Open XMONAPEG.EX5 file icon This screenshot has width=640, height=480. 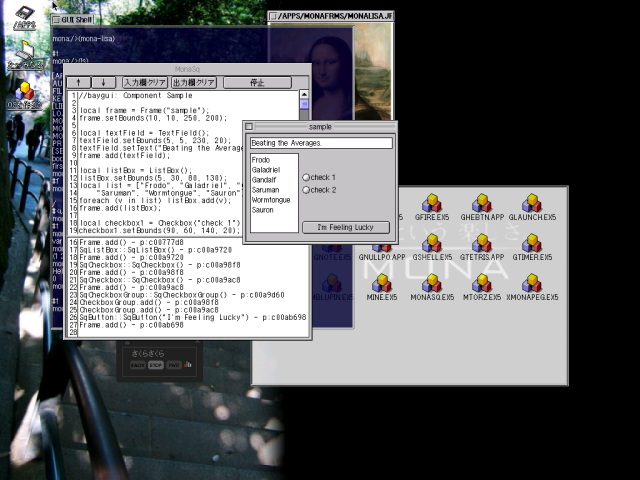pos(532,287)
